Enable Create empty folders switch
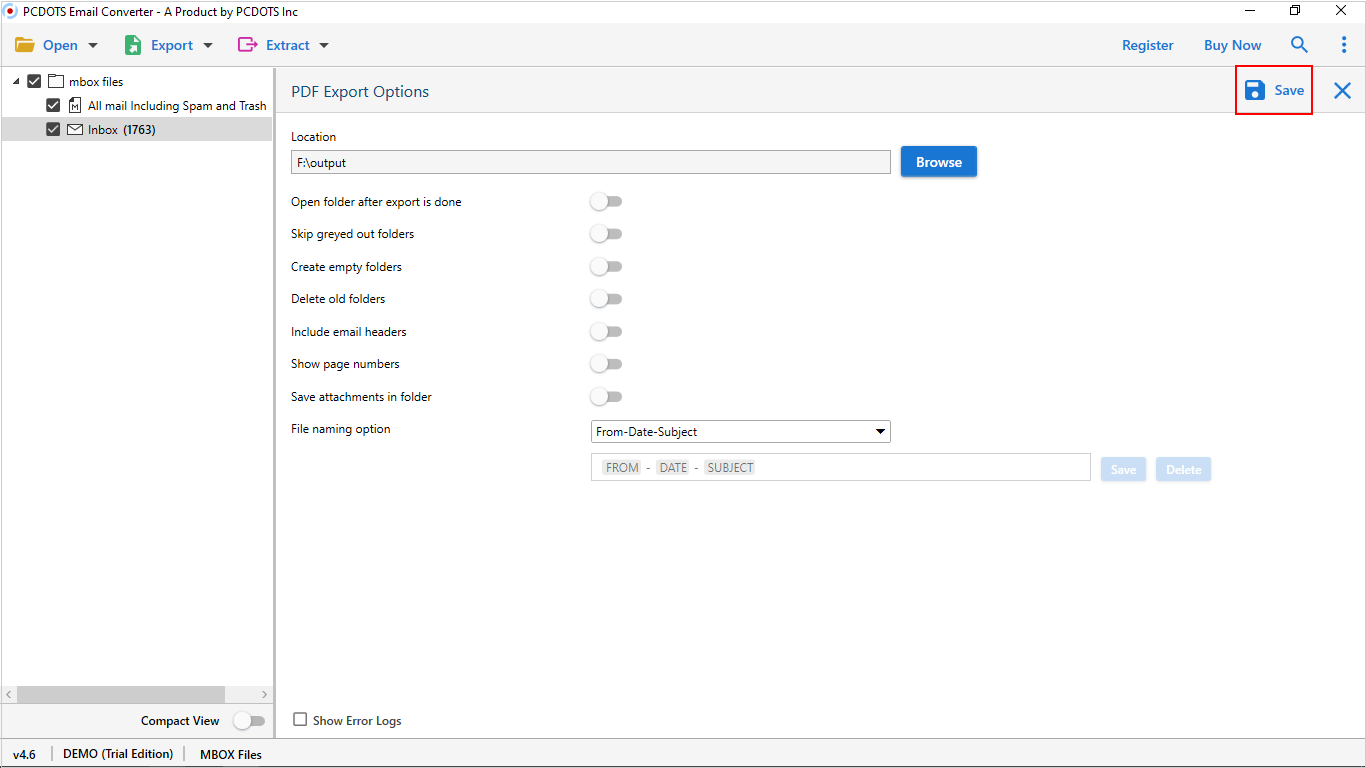The width and height of the screenshot is (1366, 768). tap(606, 267)
